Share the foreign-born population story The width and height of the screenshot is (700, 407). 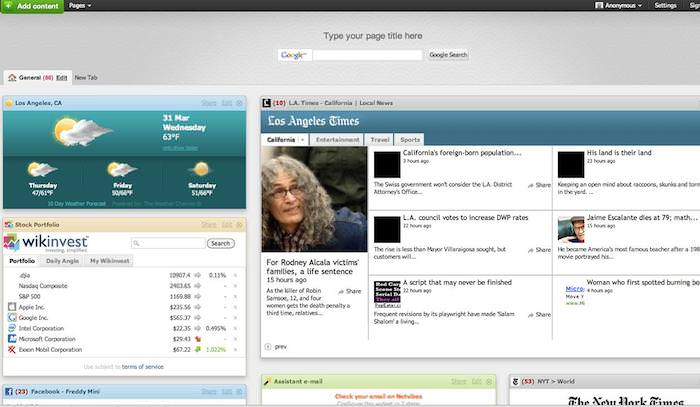click(x=539, y=185)
